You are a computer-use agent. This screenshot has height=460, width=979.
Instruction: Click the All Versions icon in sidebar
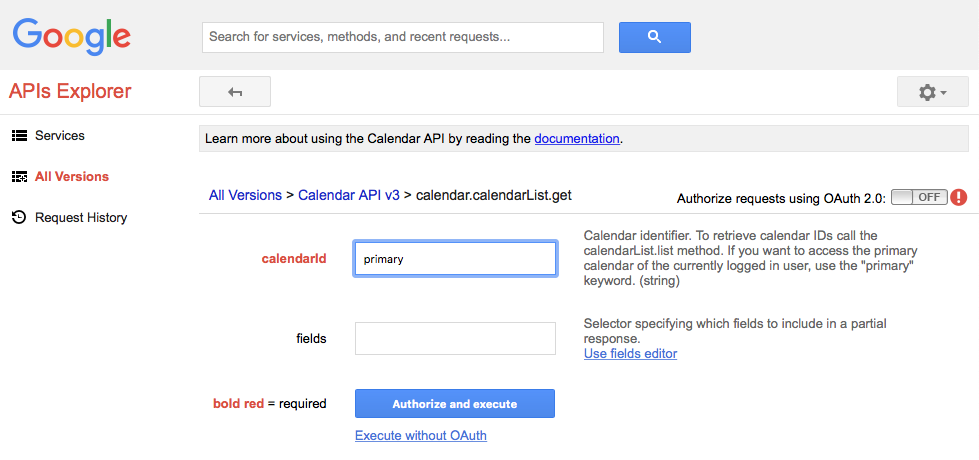(18, 177)
